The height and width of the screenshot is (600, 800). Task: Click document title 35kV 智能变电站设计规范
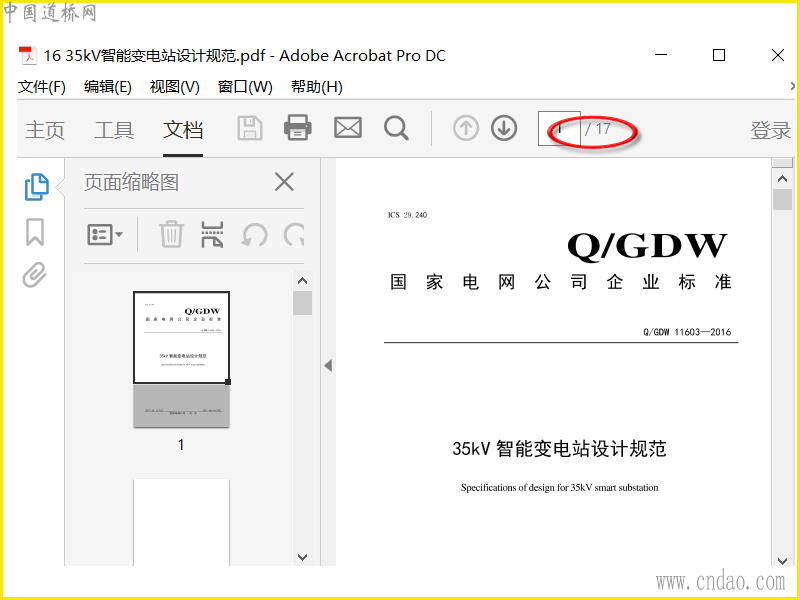(x=559, y=449)
